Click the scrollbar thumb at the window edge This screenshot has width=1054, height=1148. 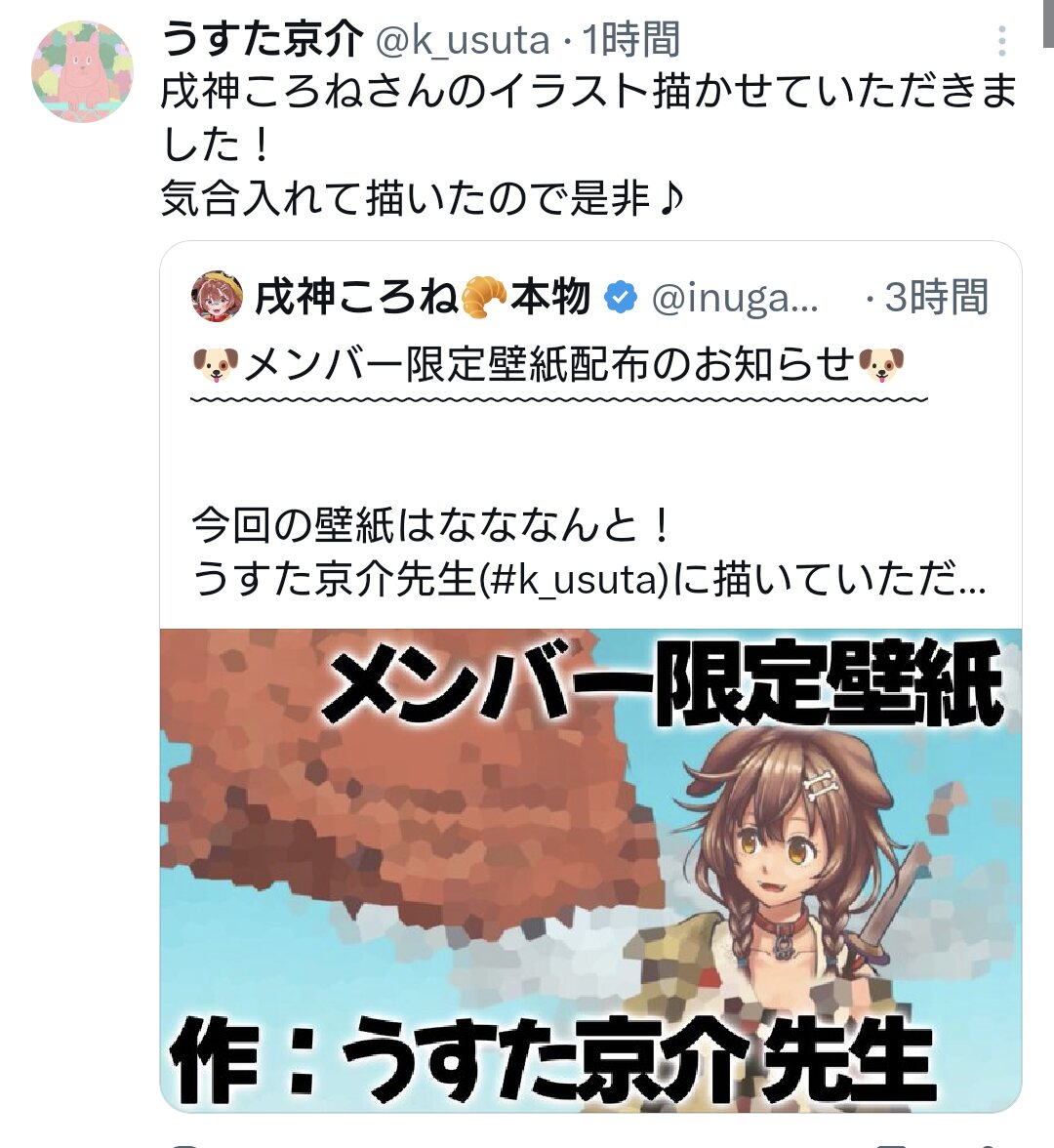pyautogui.click(x=1050, y=23)
